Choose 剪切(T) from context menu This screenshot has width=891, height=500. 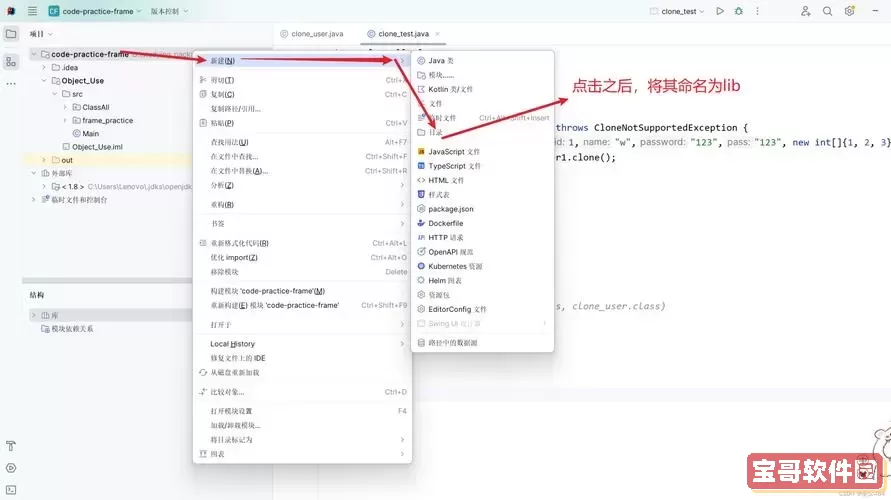[x=302, y=80]
